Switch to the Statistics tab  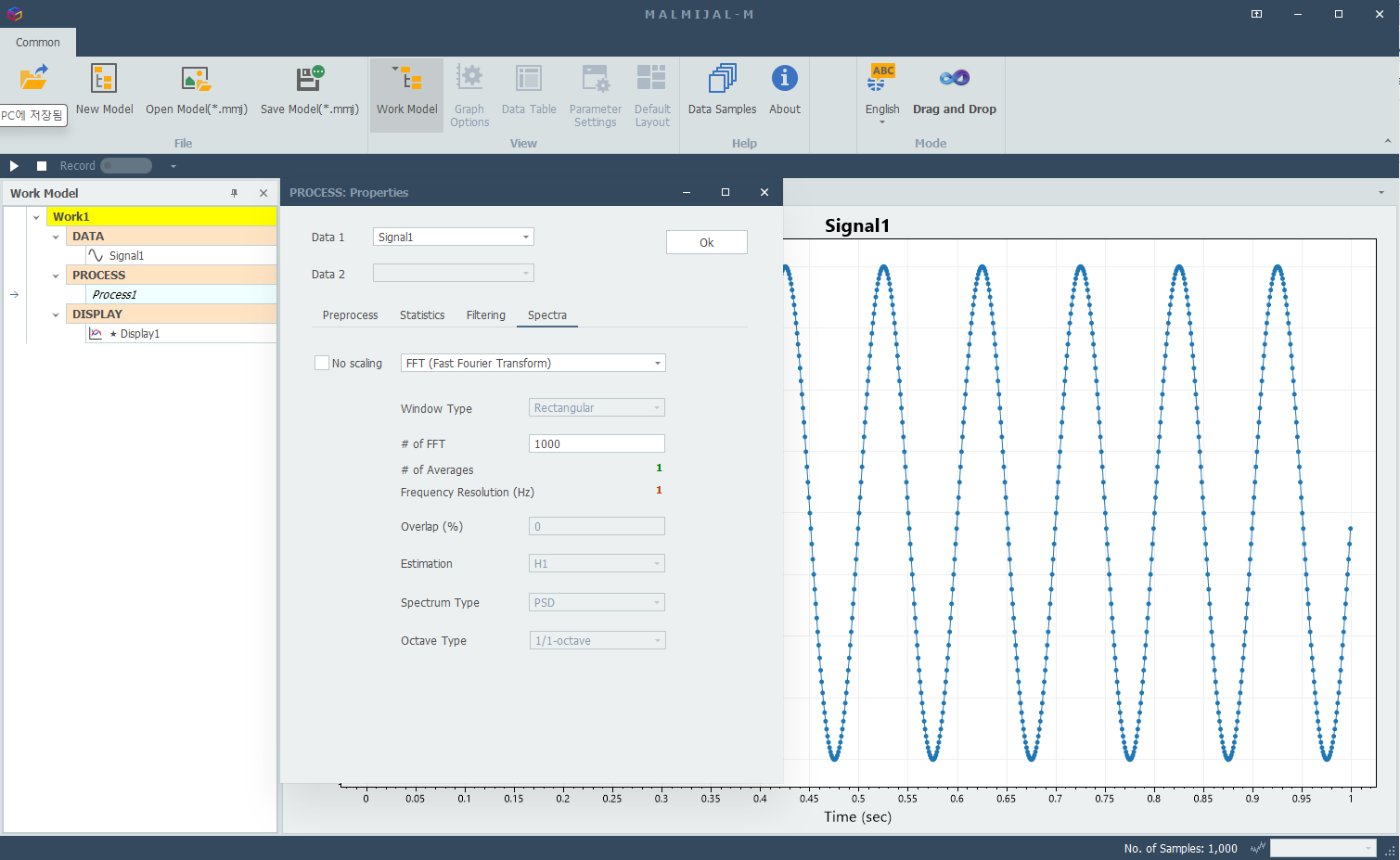pyautogui.click(x=422, y=315)
